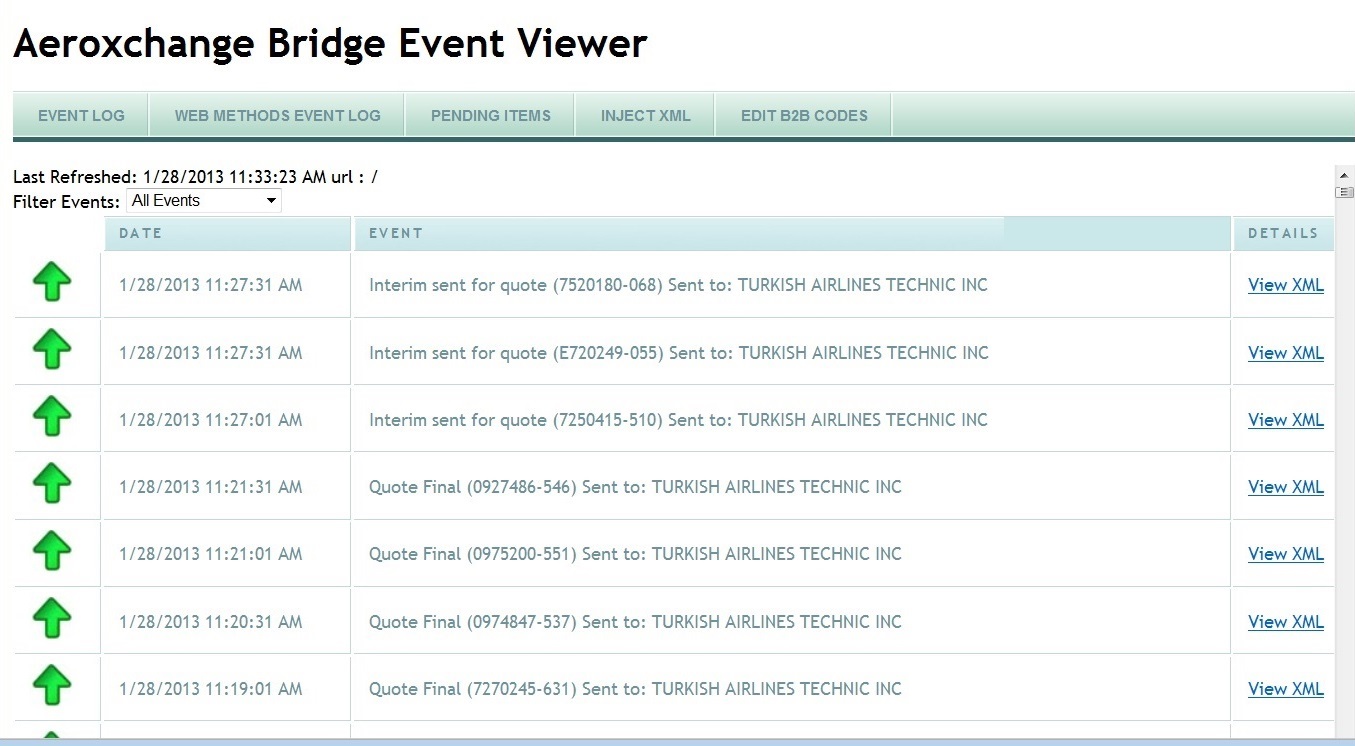
Task: Select date 1/28/2013 11:21:31 AM
Action: click(x=210, y=487)
